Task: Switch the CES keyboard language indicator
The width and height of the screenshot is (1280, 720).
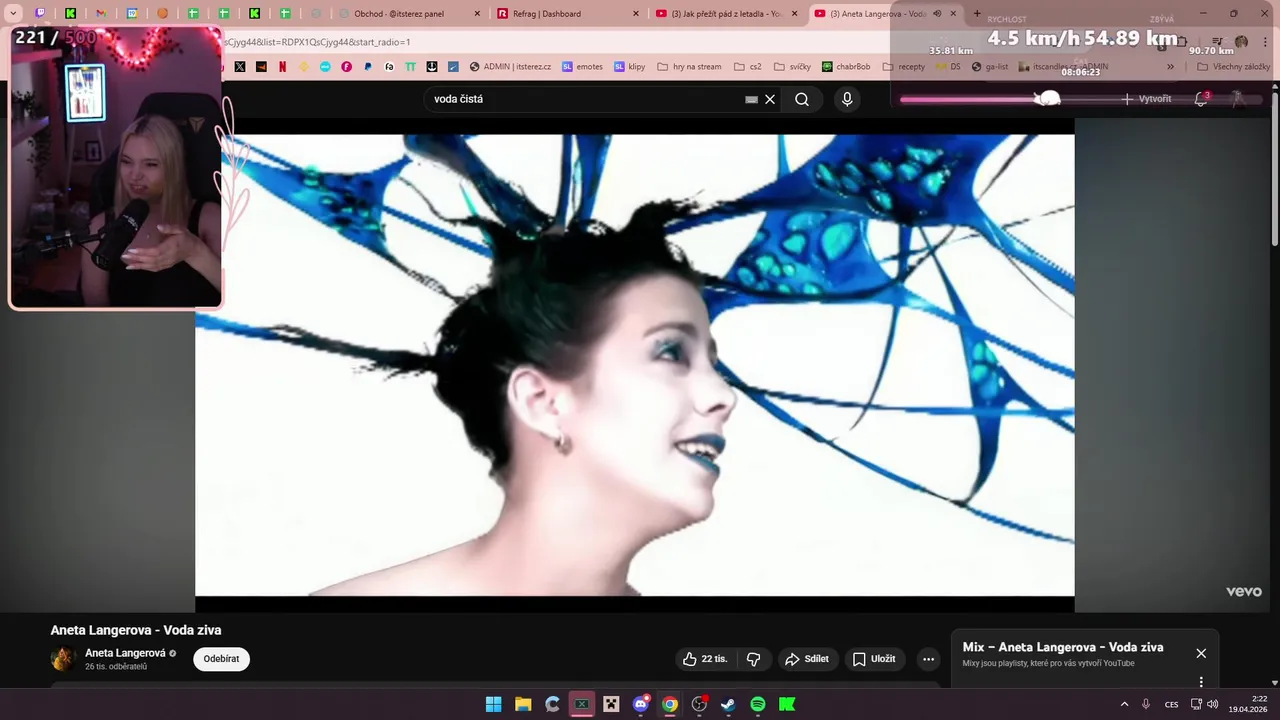Action: [1171, 704]
